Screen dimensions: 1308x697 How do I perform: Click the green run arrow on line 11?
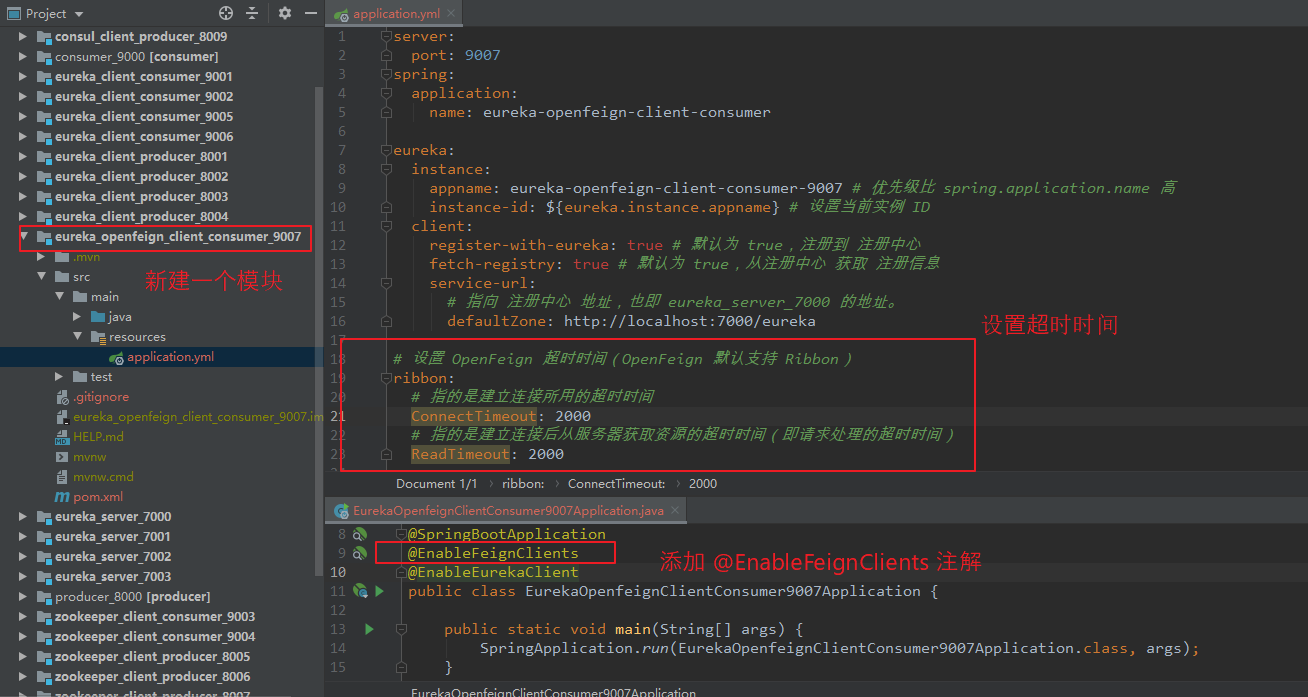click(x=379, y=591)
